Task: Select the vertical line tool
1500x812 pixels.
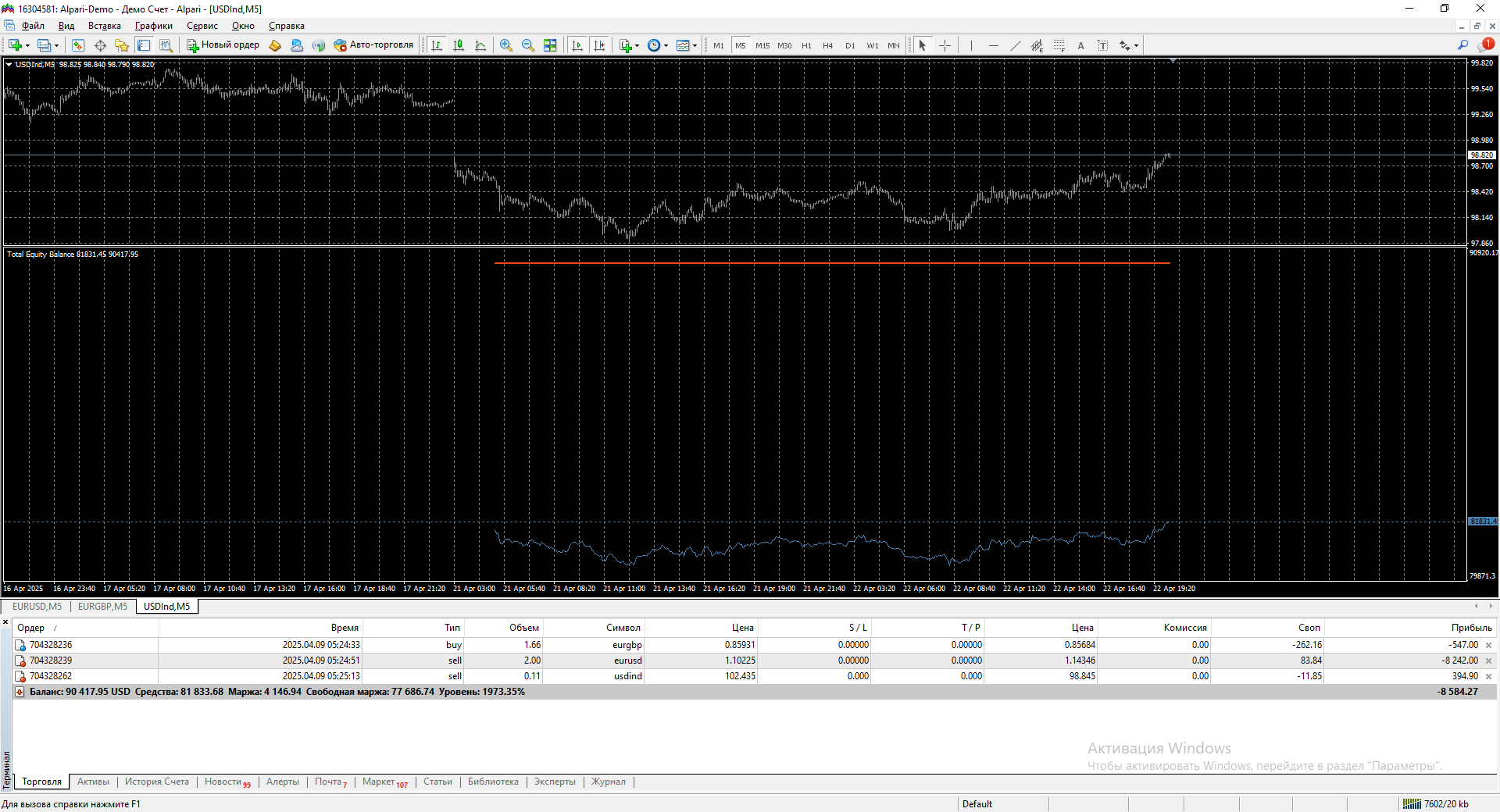Action: point(971,45)
